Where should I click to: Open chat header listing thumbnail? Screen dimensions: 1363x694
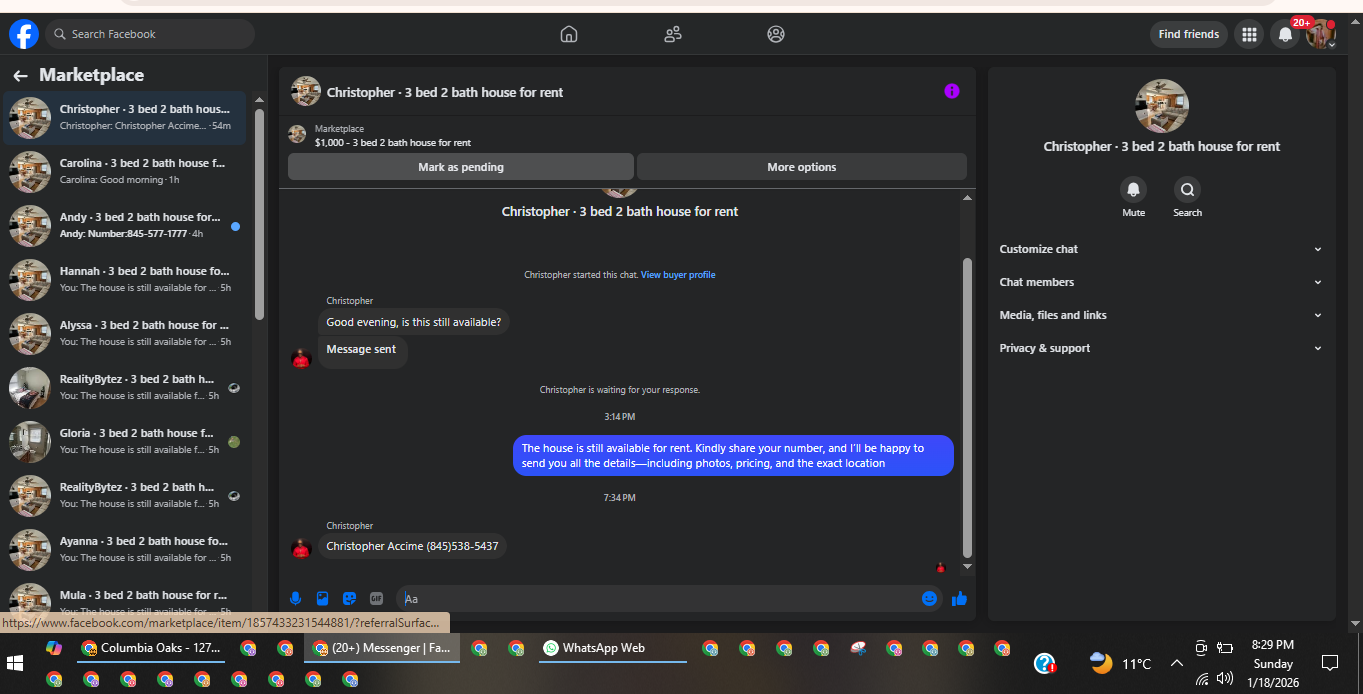click(x=306, y=91)
